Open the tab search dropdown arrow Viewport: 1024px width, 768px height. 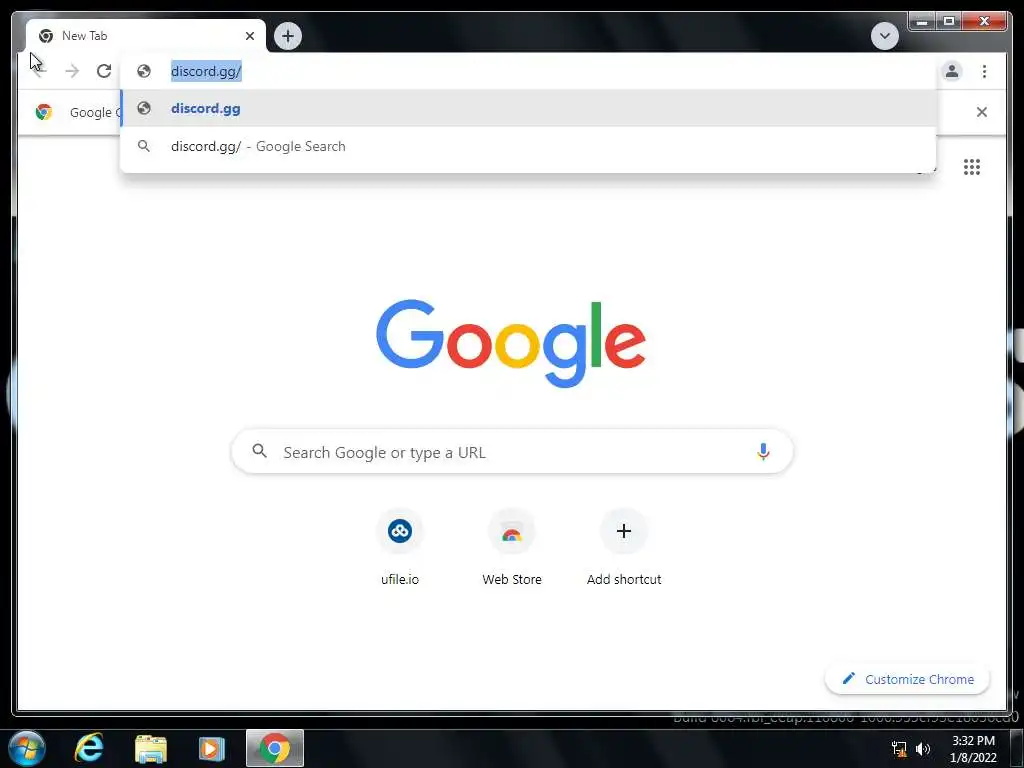pos(884,36)
